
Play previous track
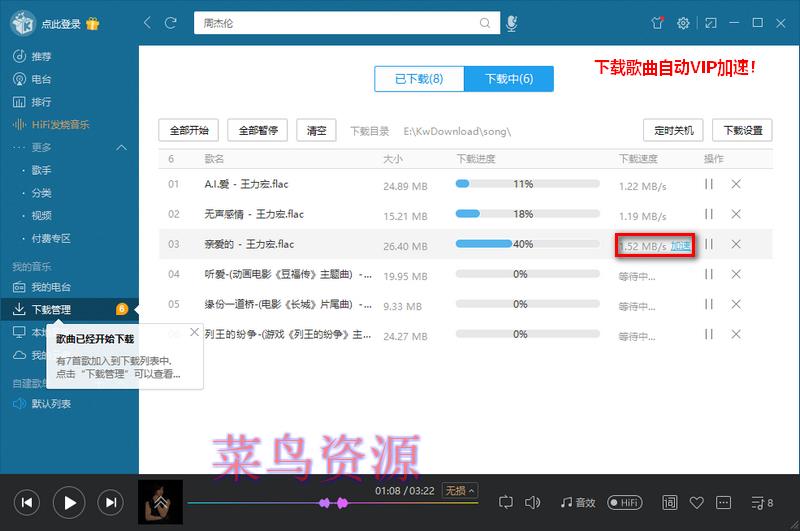(x=27, y=502)
